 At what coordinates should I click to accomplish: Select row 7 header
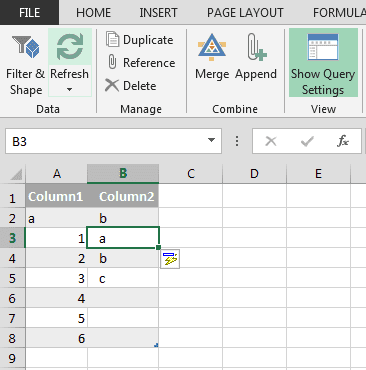(x=12, y=318)
